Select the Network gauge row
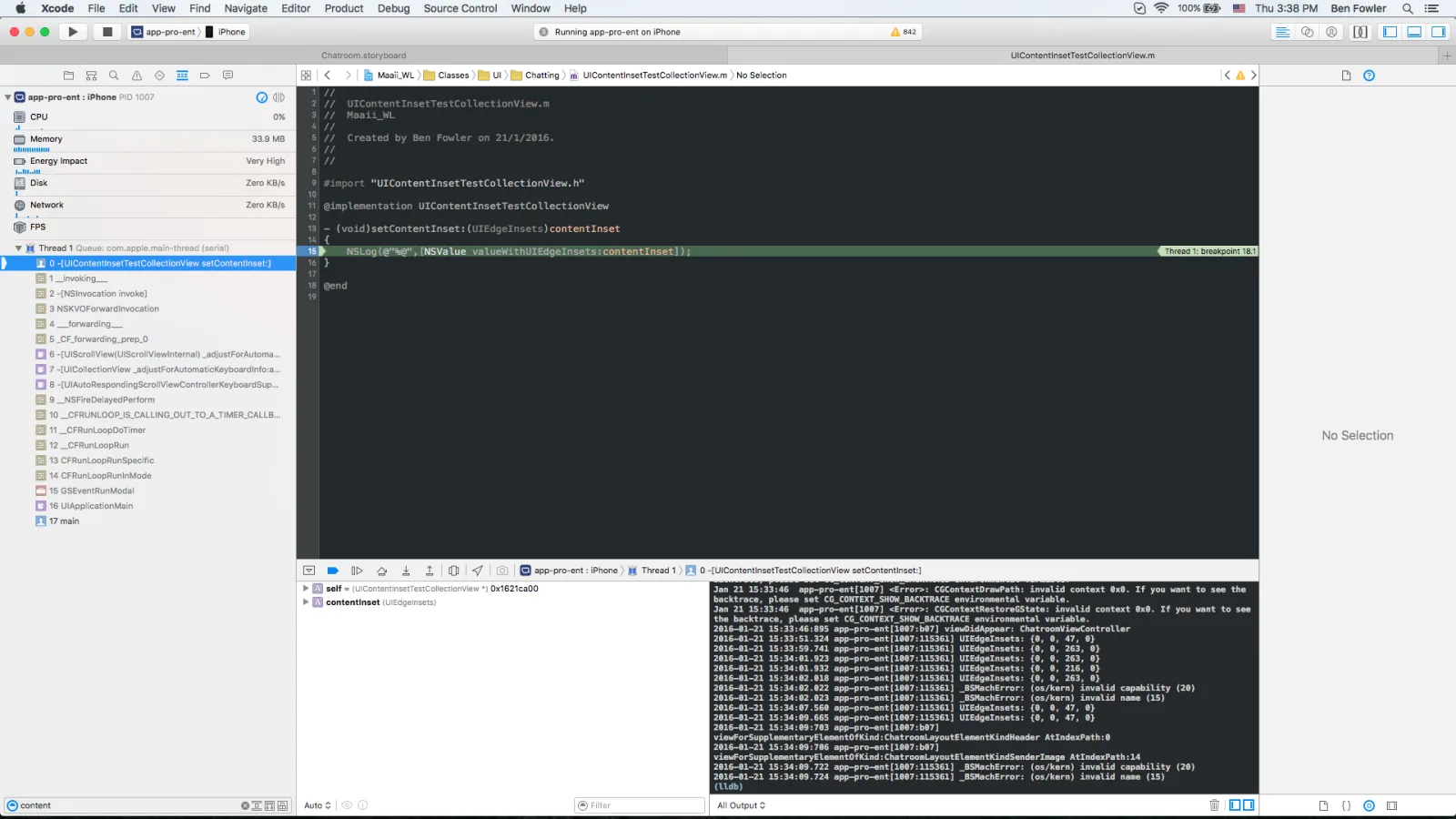Image resolution: width=1456 pixels, height=819 pixels. 148,206
